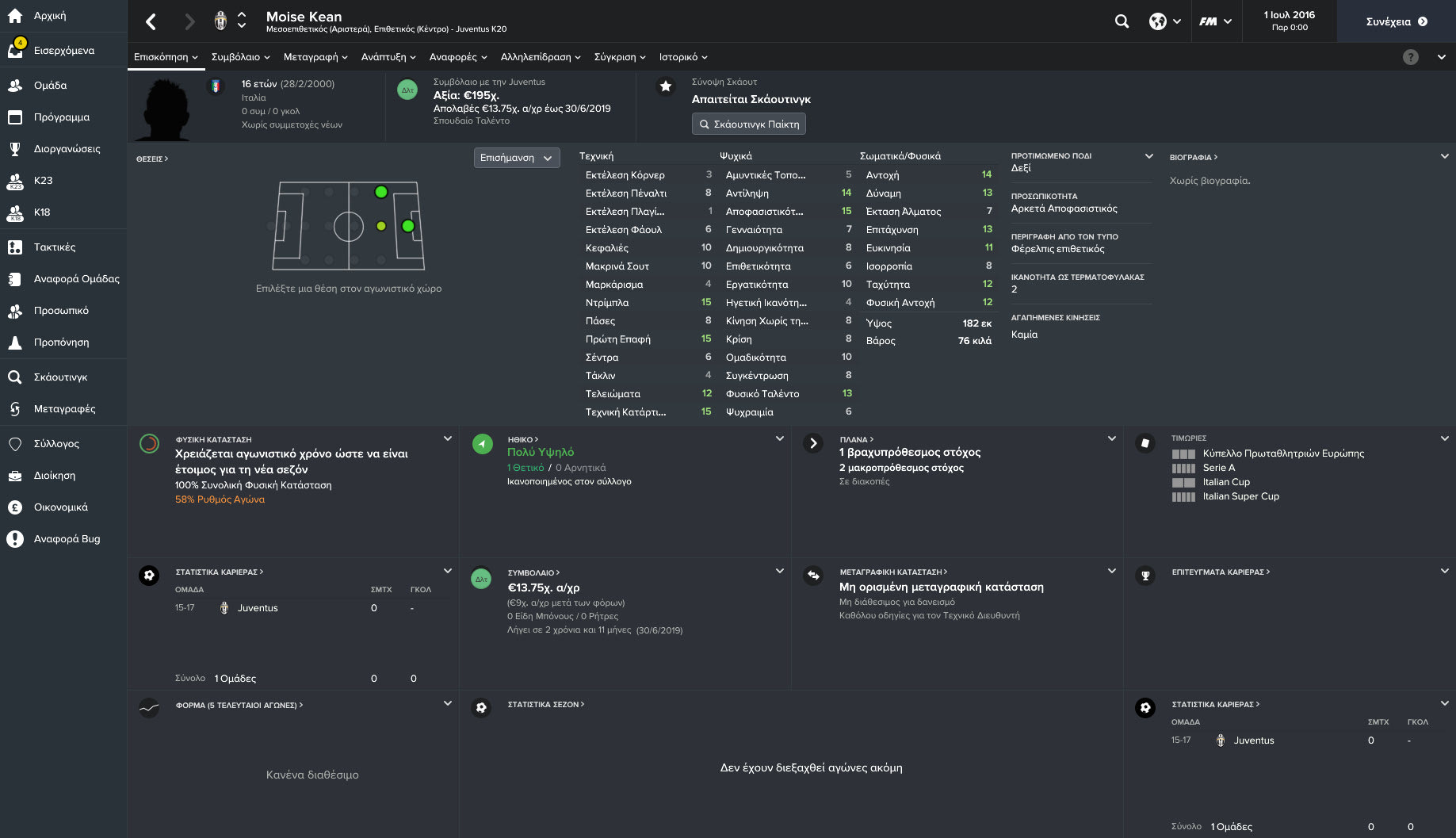Expand the Φυσική Κατάσταση panel chevron
This screenshot has width=1456, height=838.
point(448,438)
